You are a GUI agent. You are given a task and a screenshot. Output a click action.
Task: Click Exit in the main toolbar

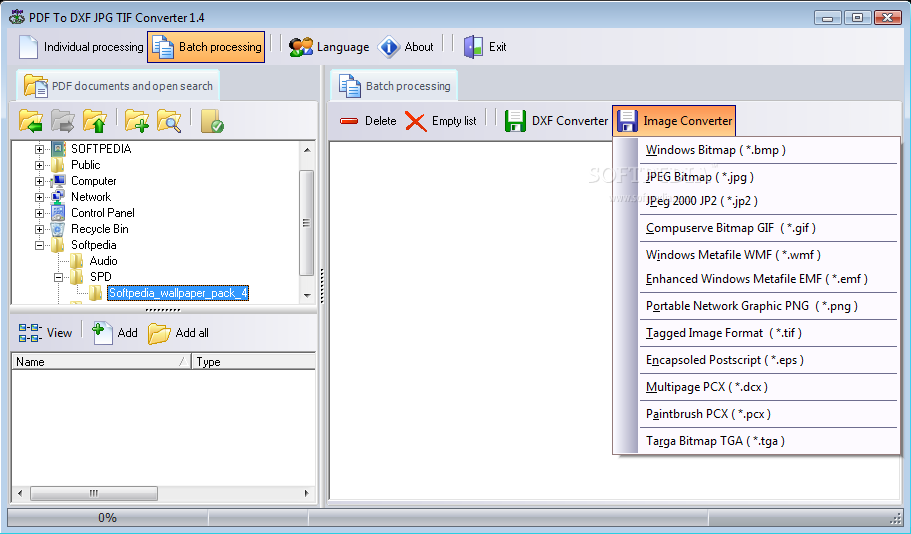pyautogui.click(x=485, y=47)
